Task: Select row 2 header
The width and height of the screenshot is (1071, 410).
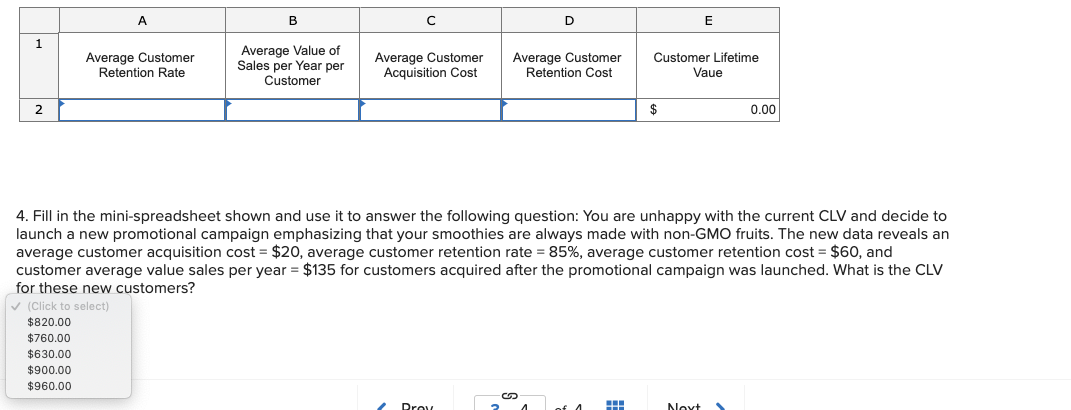Action: point(39,110)
